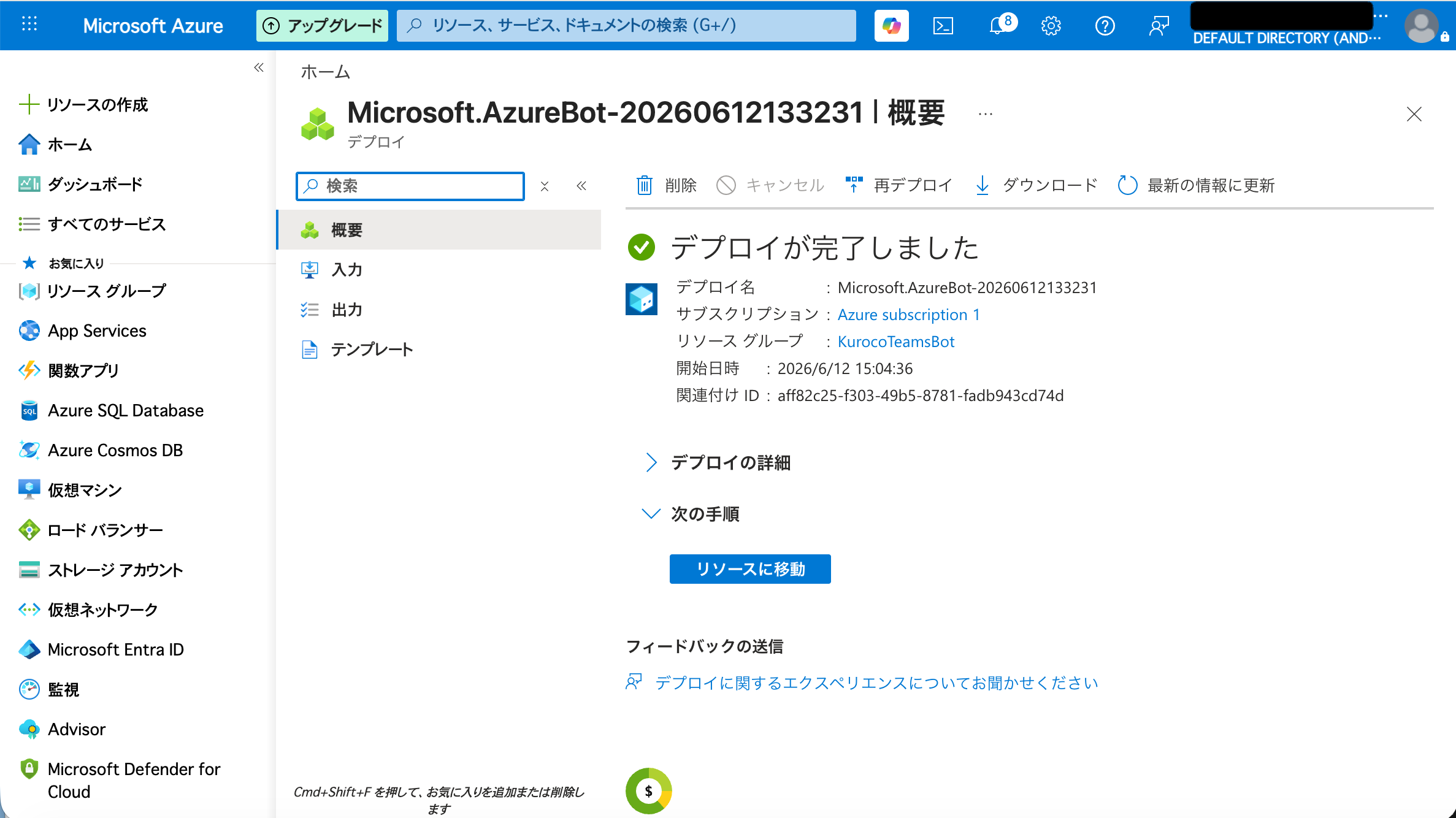
Task: Click the ロード バランサー icon
Action: point(29,530)
